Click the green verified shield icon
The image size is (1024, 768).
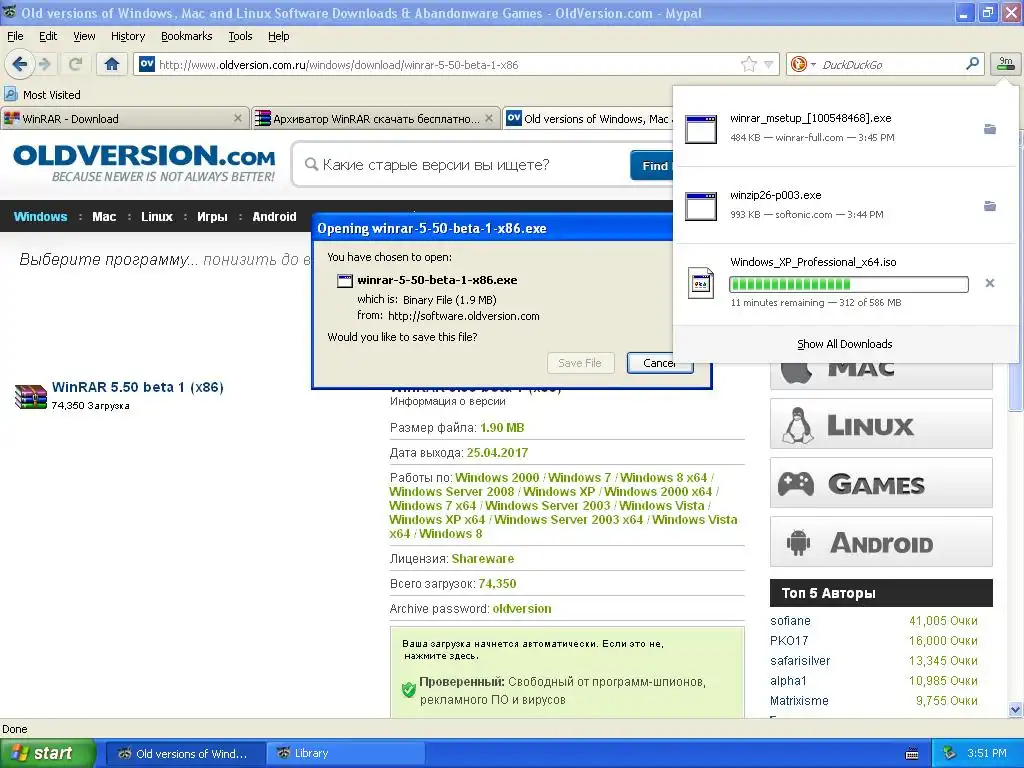[409, 690]
